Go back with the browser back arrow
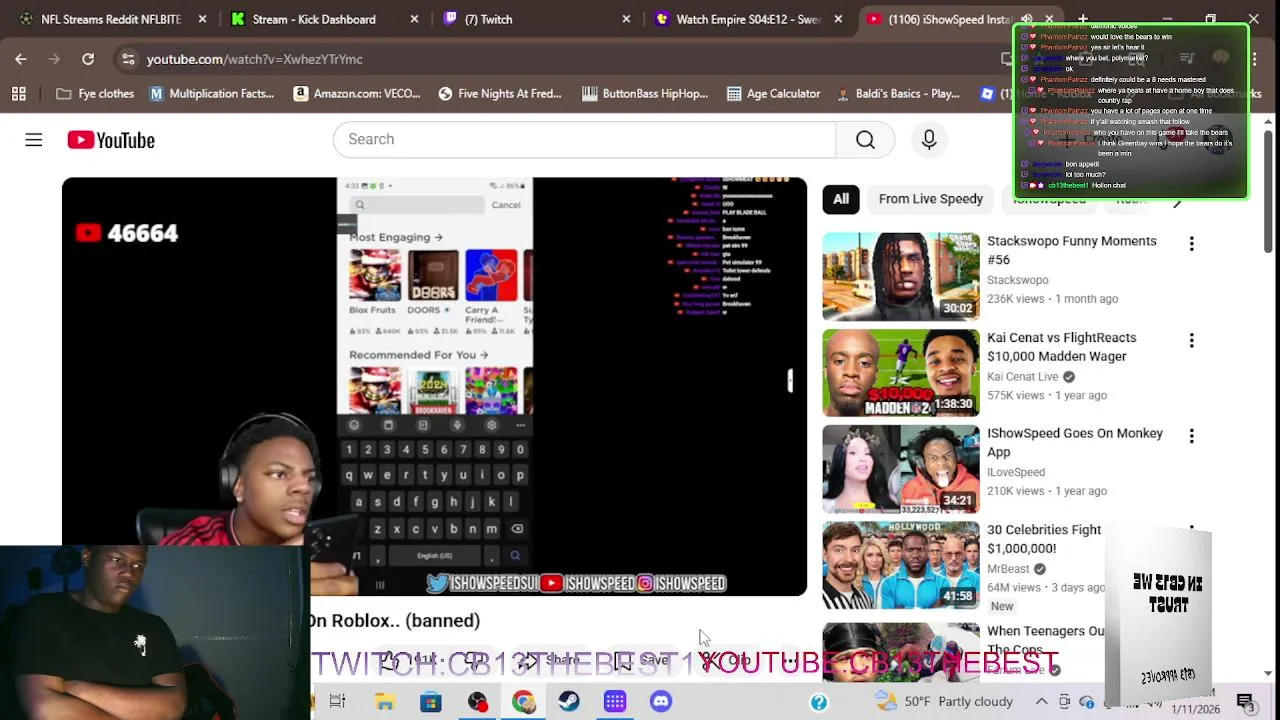This screenshot has width=1280, height=720. tap(21, 59)
